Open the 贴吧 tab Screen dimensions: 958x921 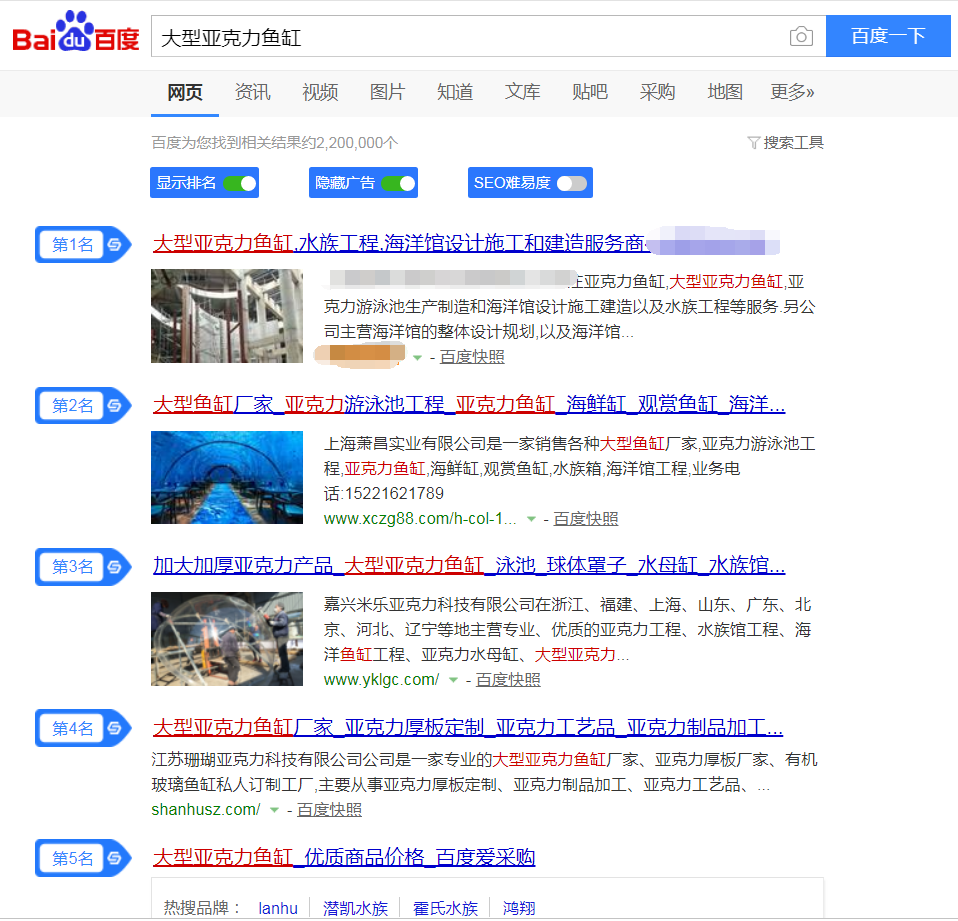pyautogui.click(x=590, y=92)
